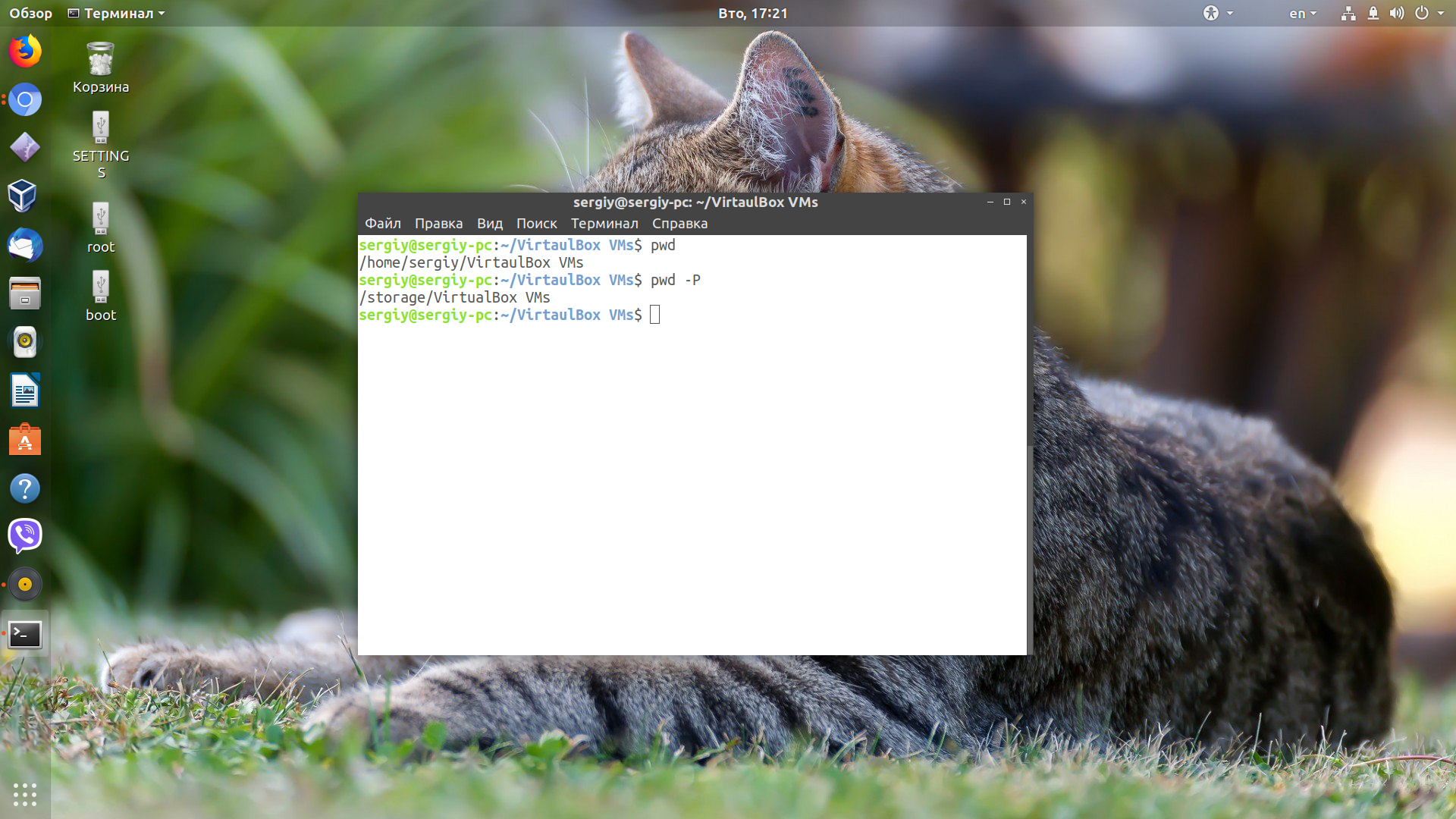Screen dimensions: 1456x819
Task: Close the terminal window
Action: point(1024,202)
